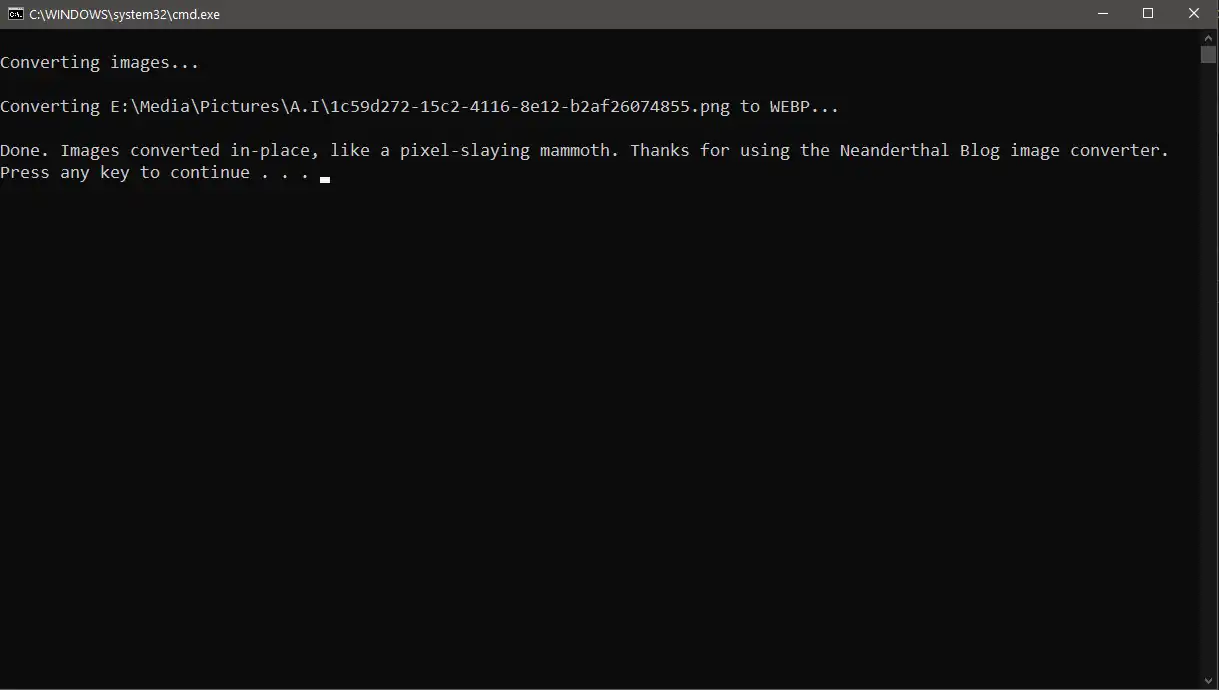
Task: Click the blinking cursor after the prompt
Action: [325, 180]
